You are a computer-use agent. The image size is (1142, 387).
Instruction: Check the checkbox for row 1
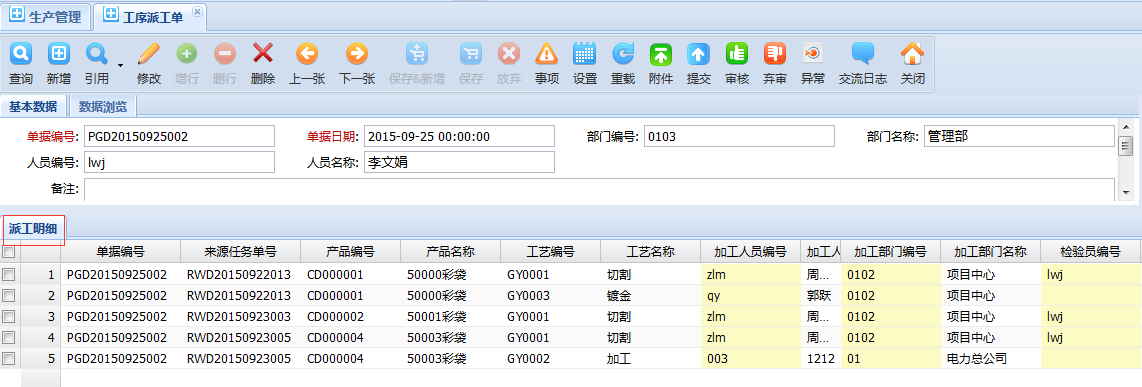pyautogui.click(x=9, y=275)
